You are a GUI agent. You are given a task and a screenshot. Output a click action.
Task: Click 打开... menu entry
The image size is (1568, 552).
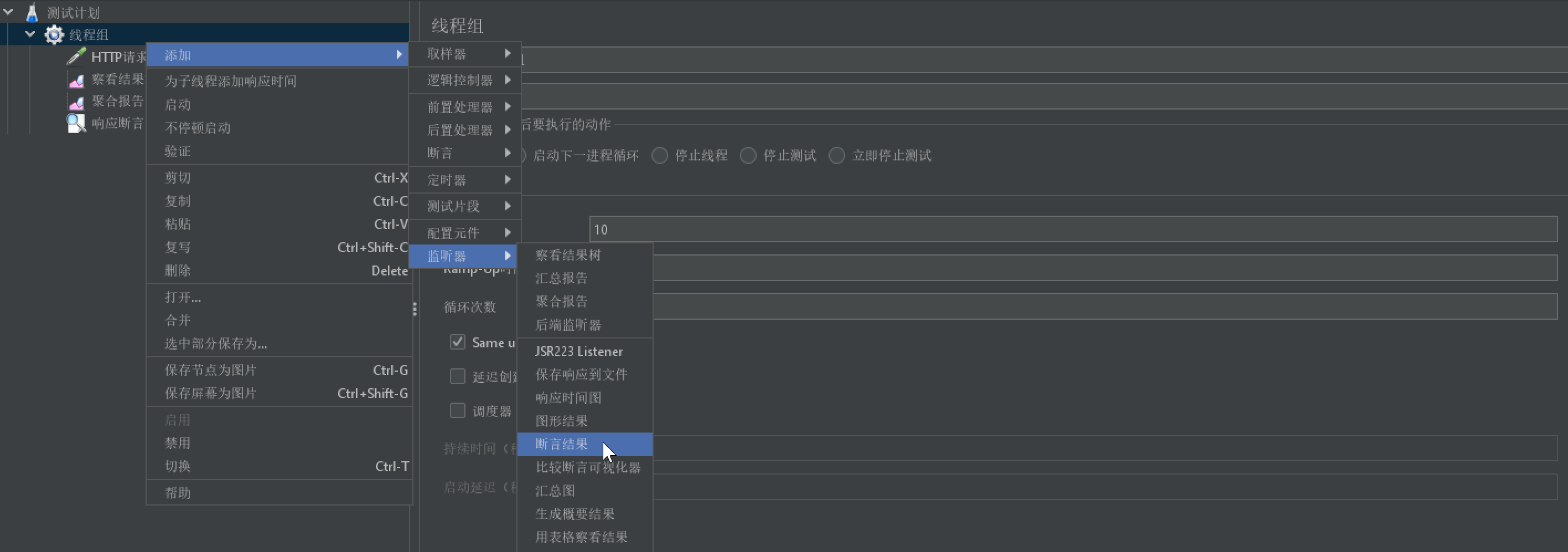click(x=279, y=297)
